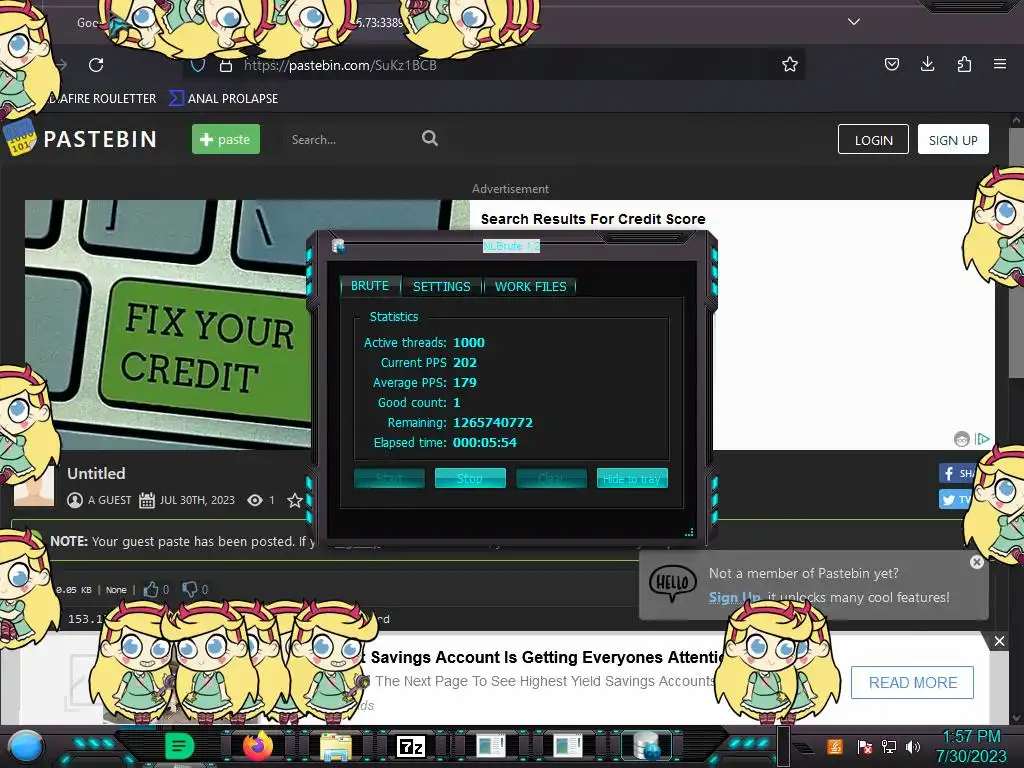Image resolution: width=1024 pixels, height=768 pixels.
Task: Open Firefox from the taskbar
Action: (257, 746)
